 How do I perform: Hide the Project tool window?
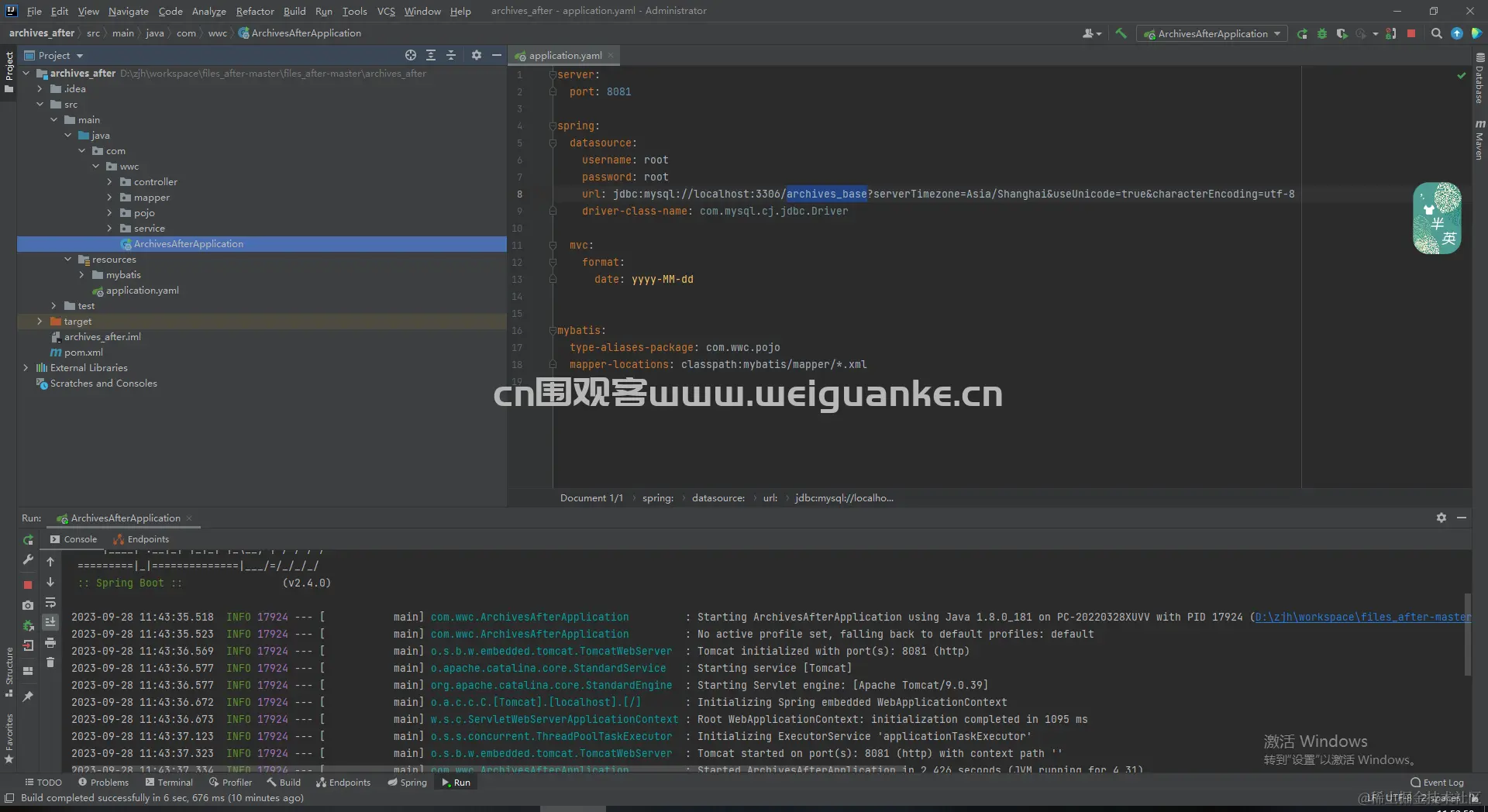click(497, 55)
